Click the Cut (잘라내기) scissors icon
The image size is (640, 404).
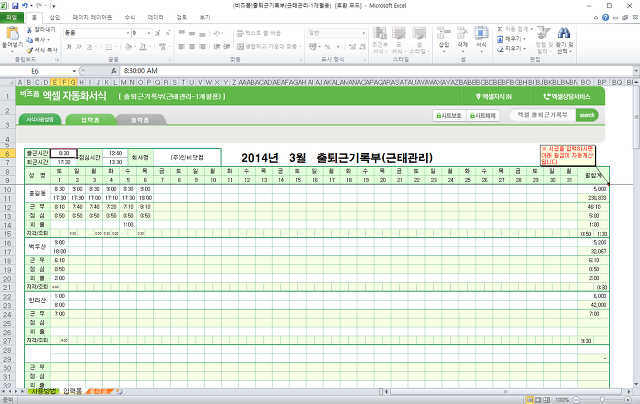29,30
